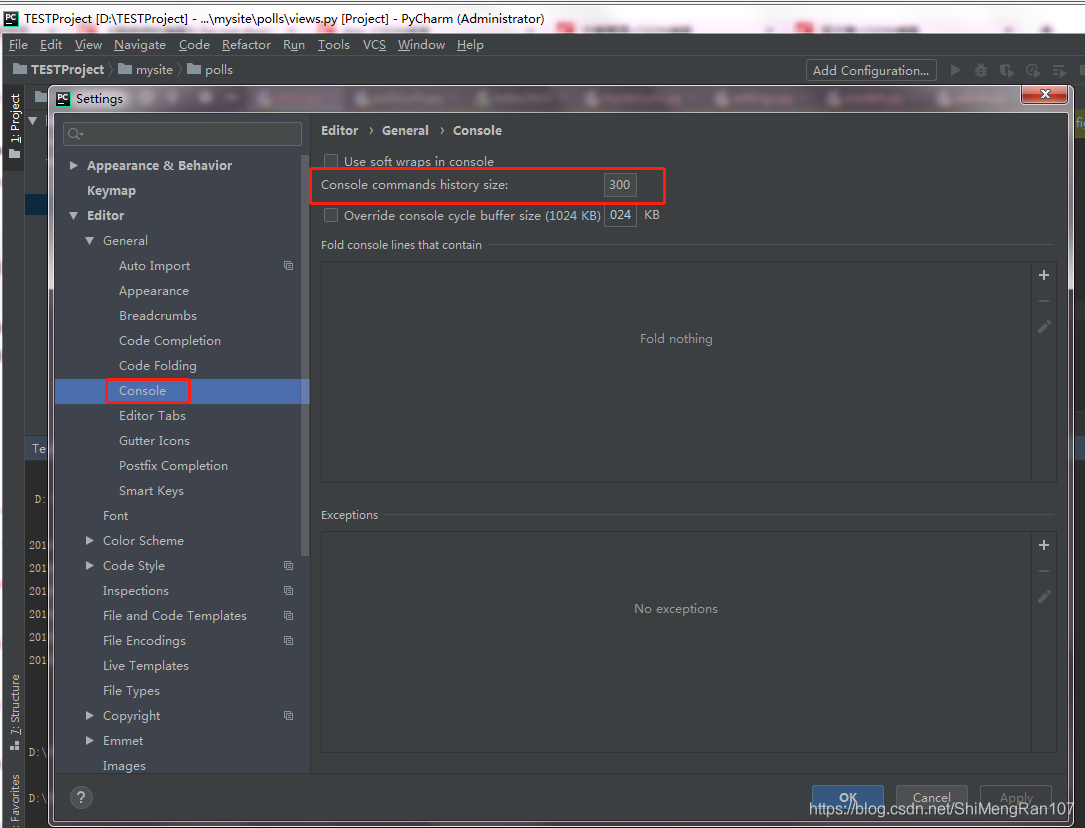
Task: Click the add icon in fold console lines list
Action: 1043,275
